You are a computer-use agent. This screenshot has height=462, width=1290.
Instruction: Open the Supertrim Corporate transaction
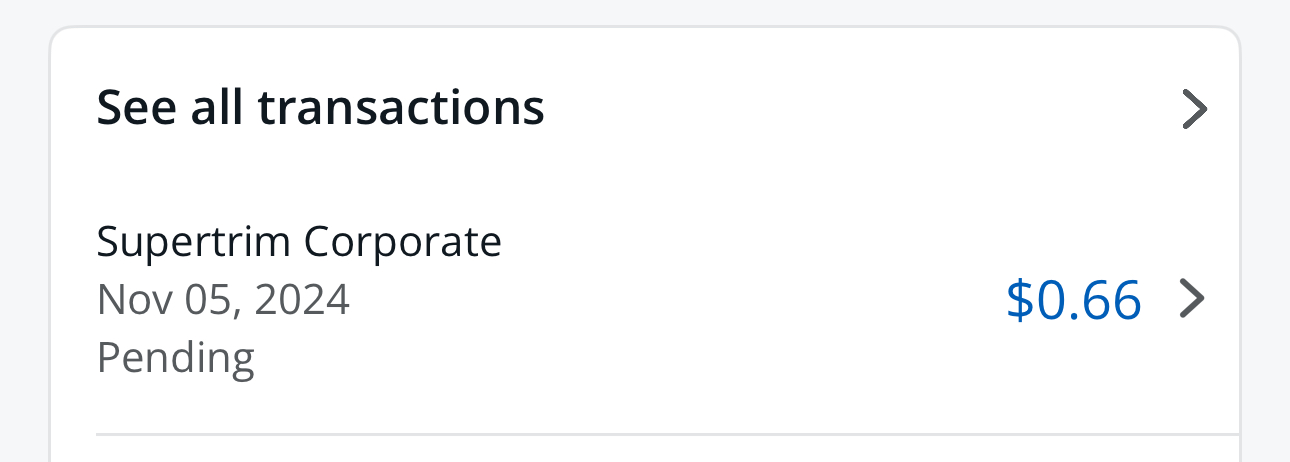click(299, 242)
